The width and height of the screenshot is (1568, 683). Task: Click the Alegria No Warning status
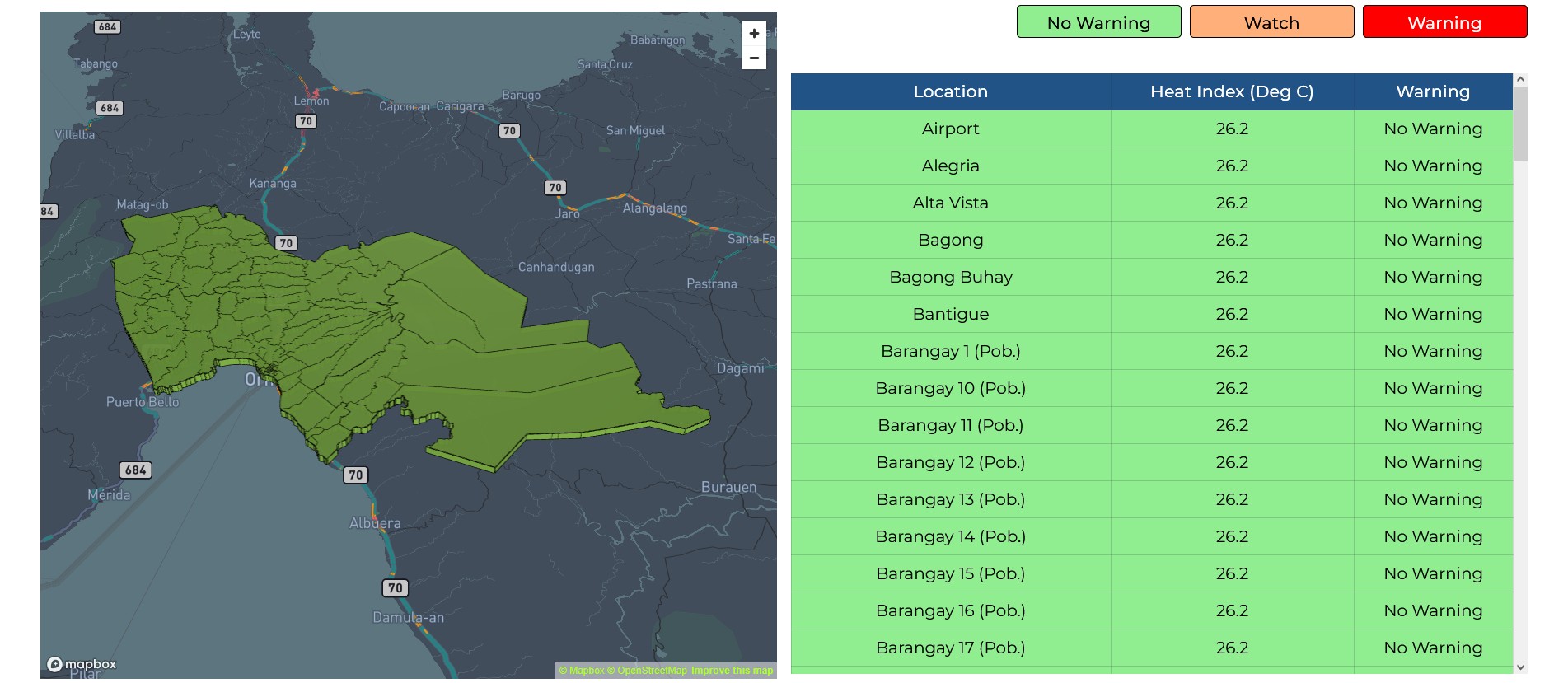pyautogui.click(x=1433, y=166)
